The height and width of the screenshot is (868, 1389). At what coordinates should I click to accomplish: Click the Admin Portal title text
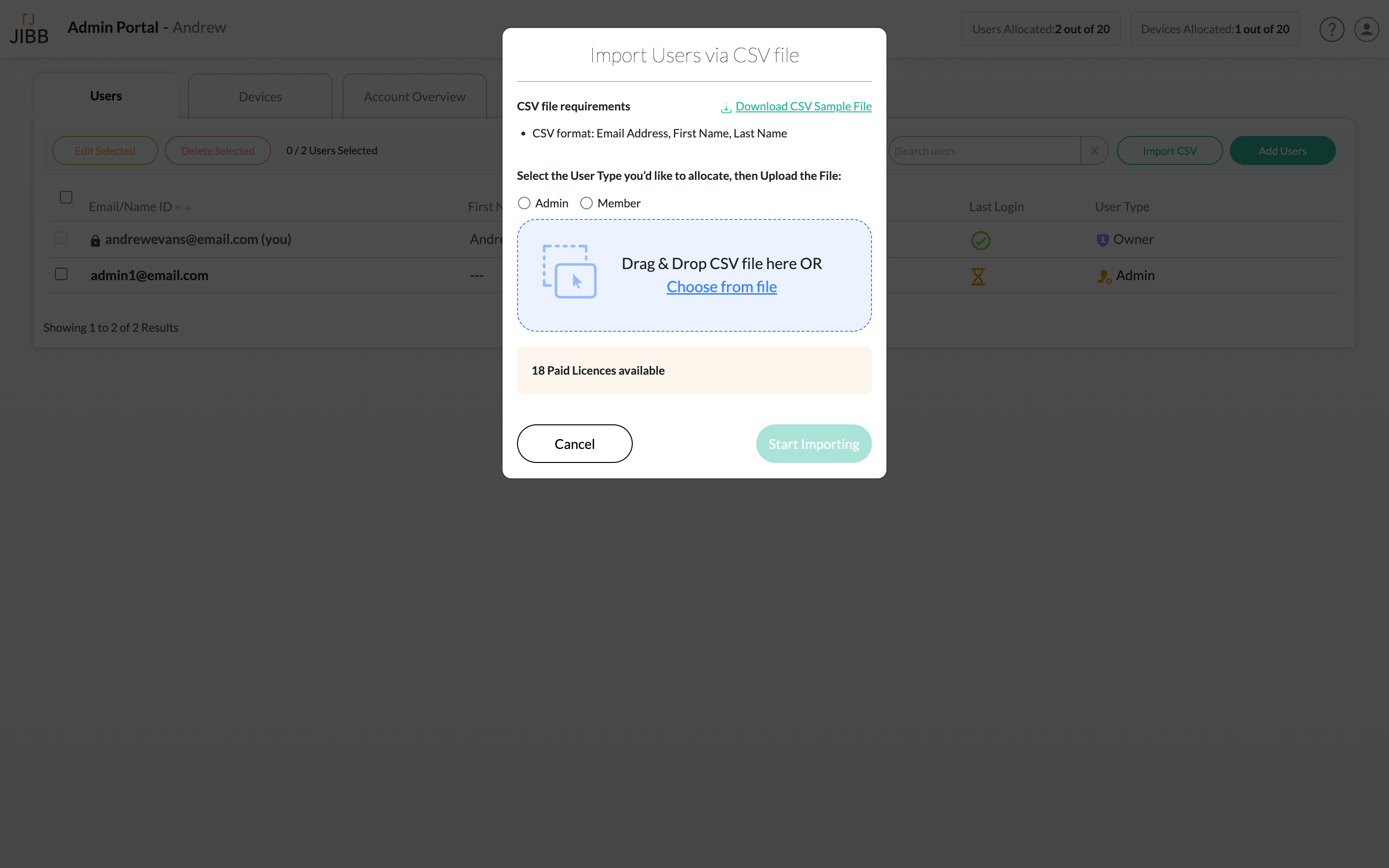point(113,27)
